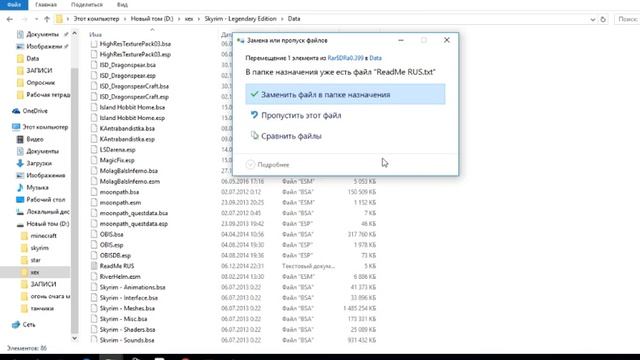Click file icon of moonpath.esm
This screenshot has width=640, height=360.
[x=94, y=203]
